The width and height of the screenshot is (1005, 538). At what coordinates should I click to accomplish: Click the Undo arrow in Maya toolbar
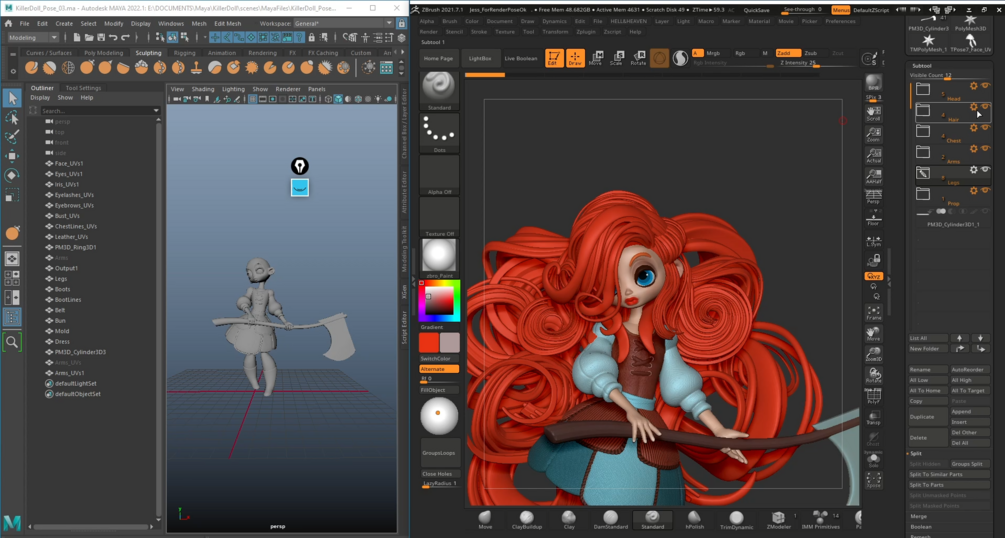[113, 38]
